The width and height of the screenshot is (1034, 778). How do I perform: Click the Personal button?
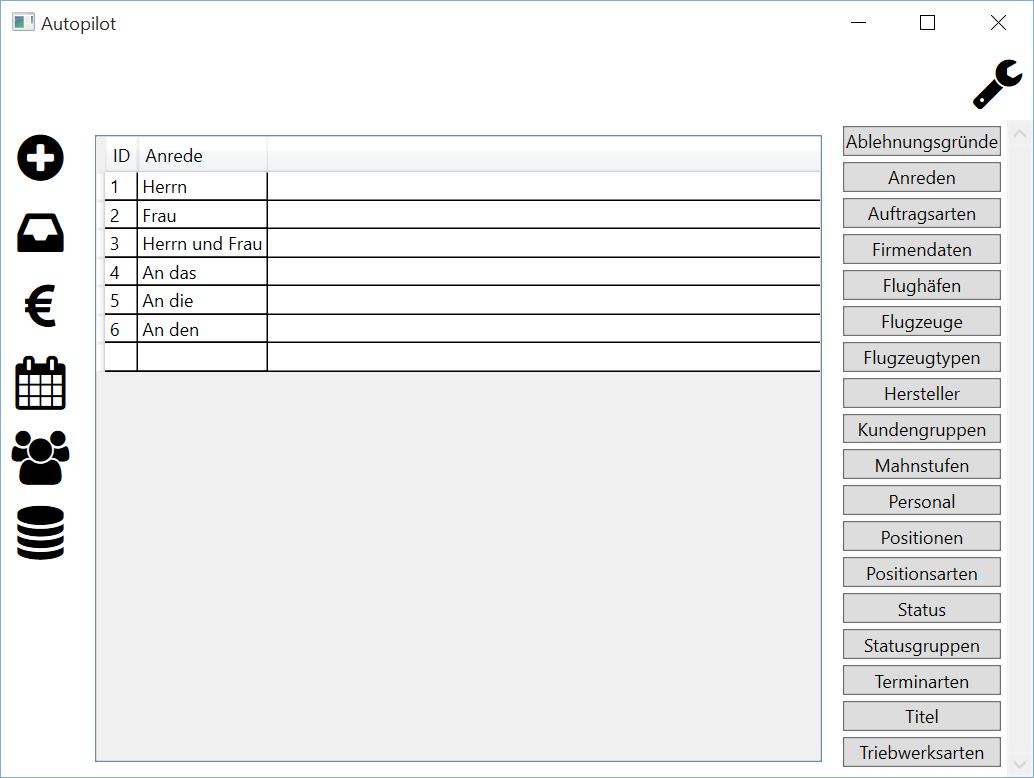(x=921, y=501)
